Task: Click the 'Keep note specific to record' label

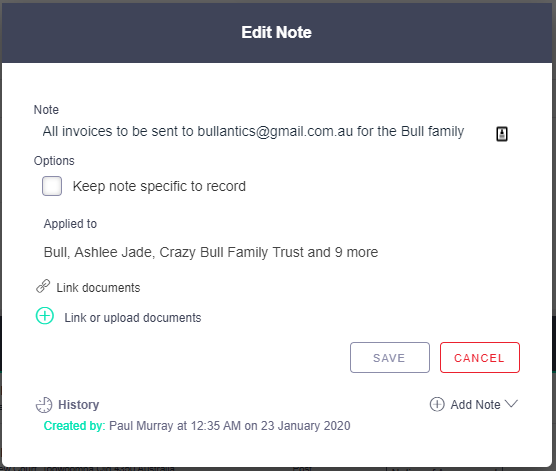Action: 159,186
